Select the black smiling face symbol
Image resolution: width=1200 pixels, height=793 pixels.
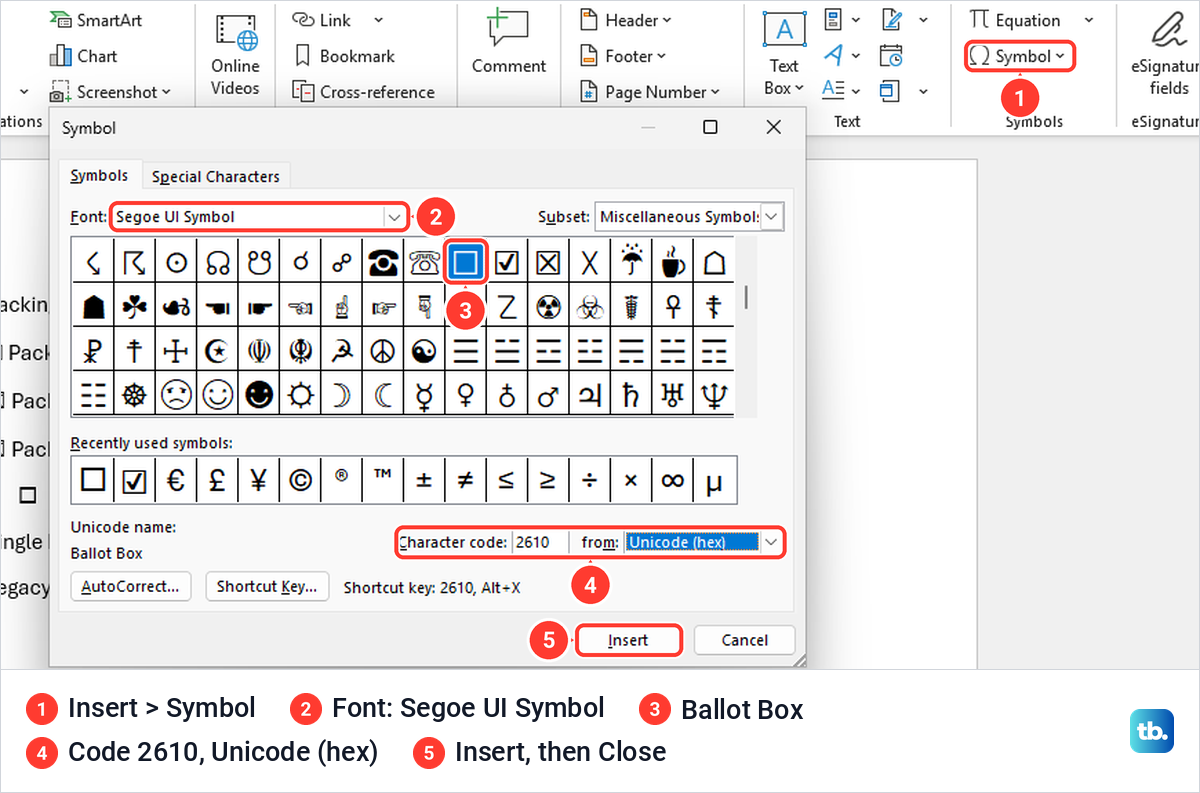pos(259,394)
